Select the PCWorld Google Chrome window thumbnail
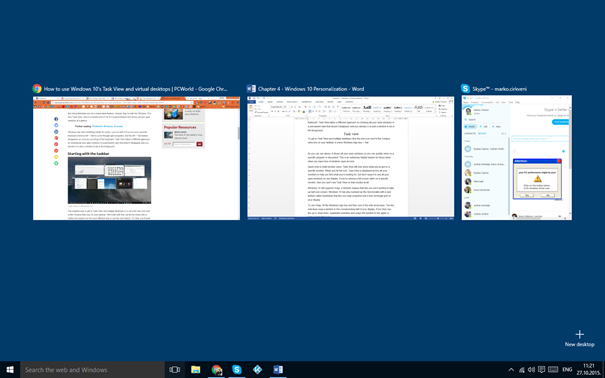Image resolution: width=605 pixels, height=378 pixels. click(x=136, y=158)
